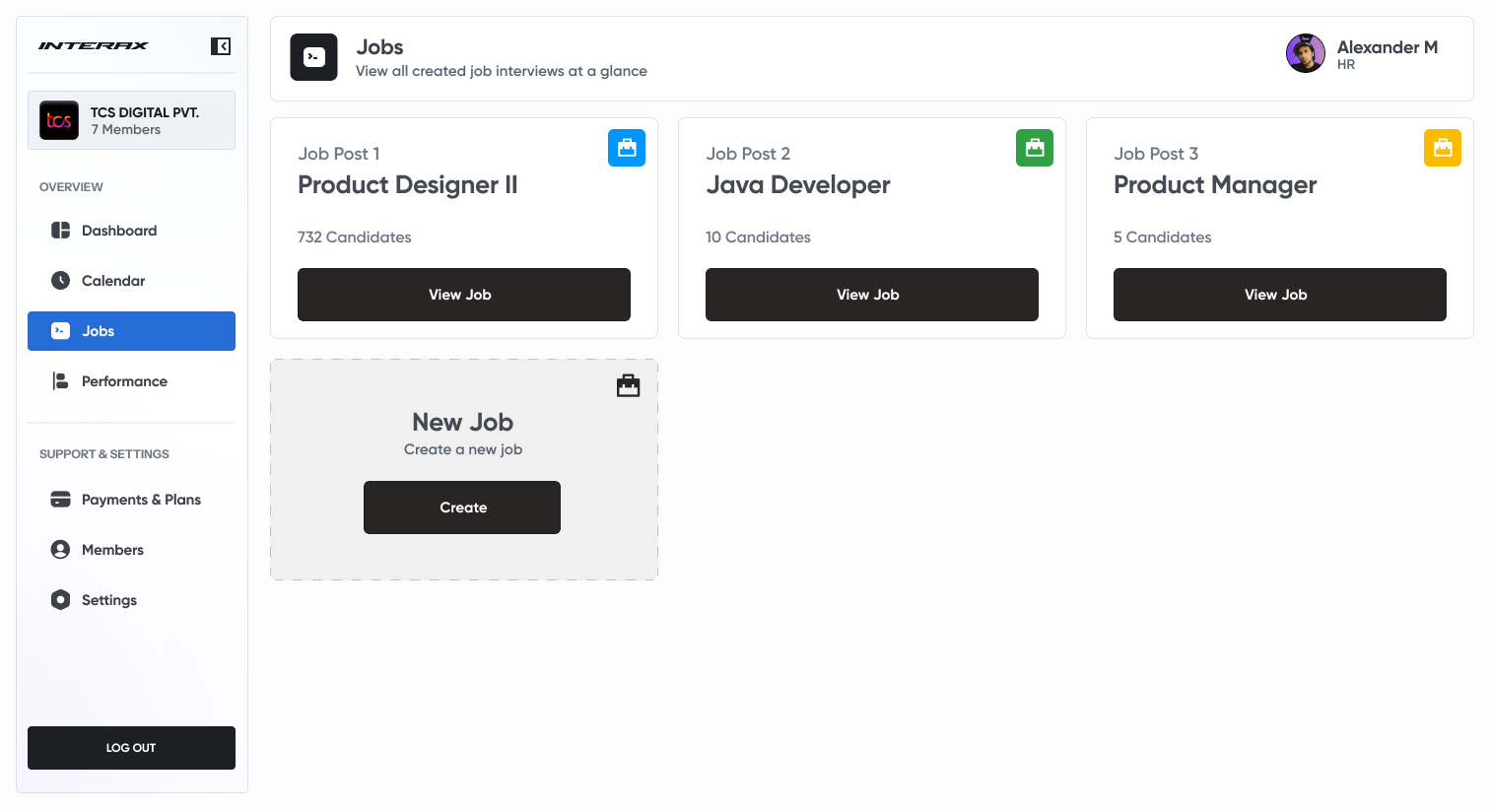The width and height of the screenshot is (1490, 812).
Task: Open the Calendar icon in the sidebar
Action: tap(61, 281)
